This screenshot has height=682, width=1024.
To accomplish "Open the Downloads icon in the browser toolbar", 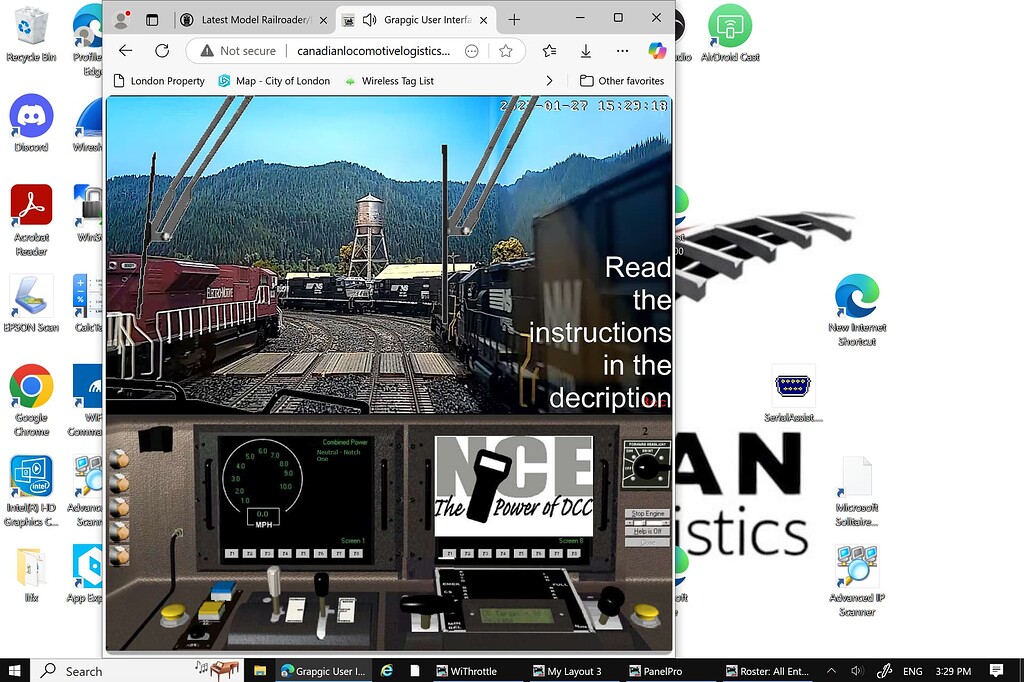I will [586, 51].
